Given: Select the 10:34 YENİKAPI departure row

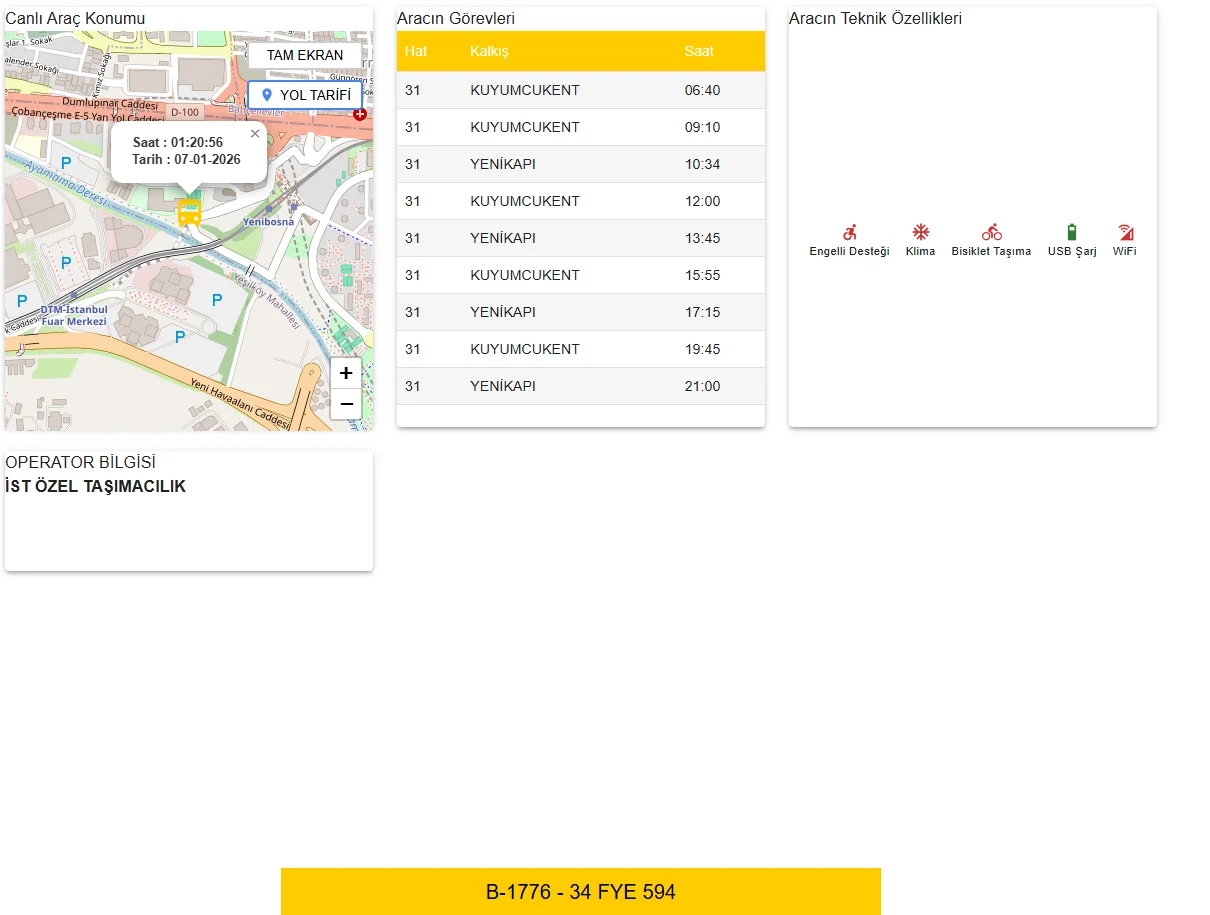Looking at the screenshot, I should (580, 164).
